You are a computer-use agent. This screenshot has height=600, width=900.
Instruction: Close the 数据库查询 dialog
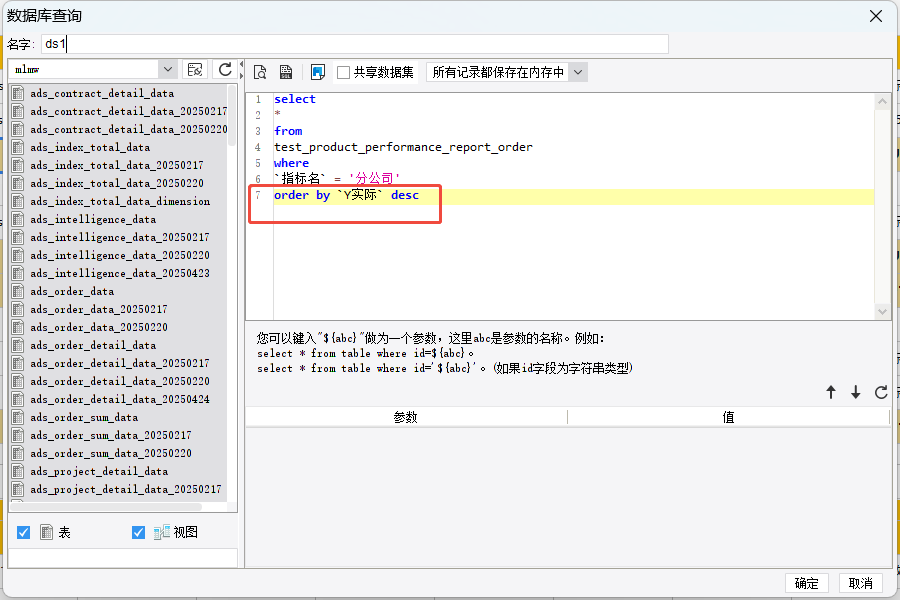876,16
